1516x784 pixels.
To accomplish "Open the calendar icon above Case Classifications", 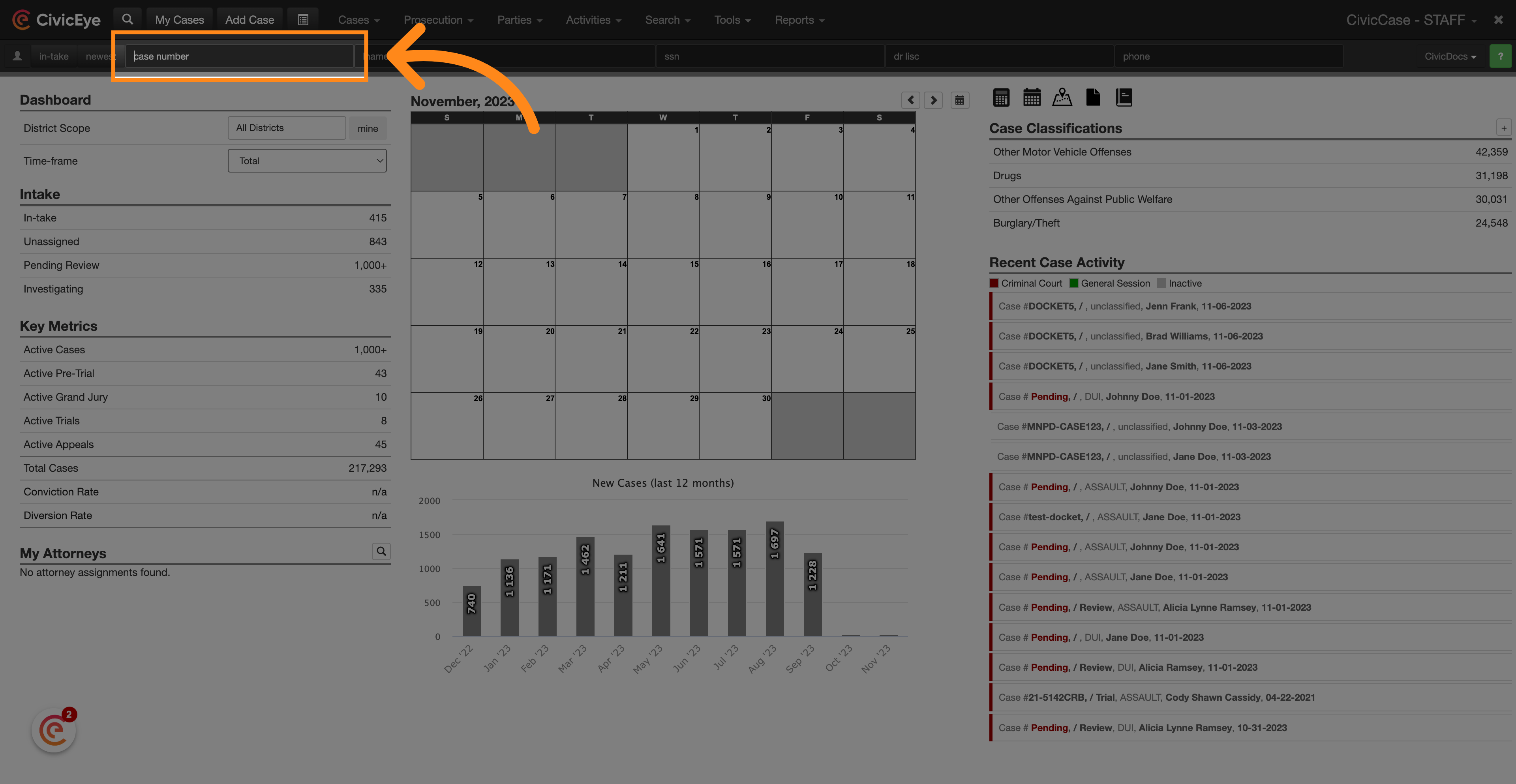I will point(1032,97).
